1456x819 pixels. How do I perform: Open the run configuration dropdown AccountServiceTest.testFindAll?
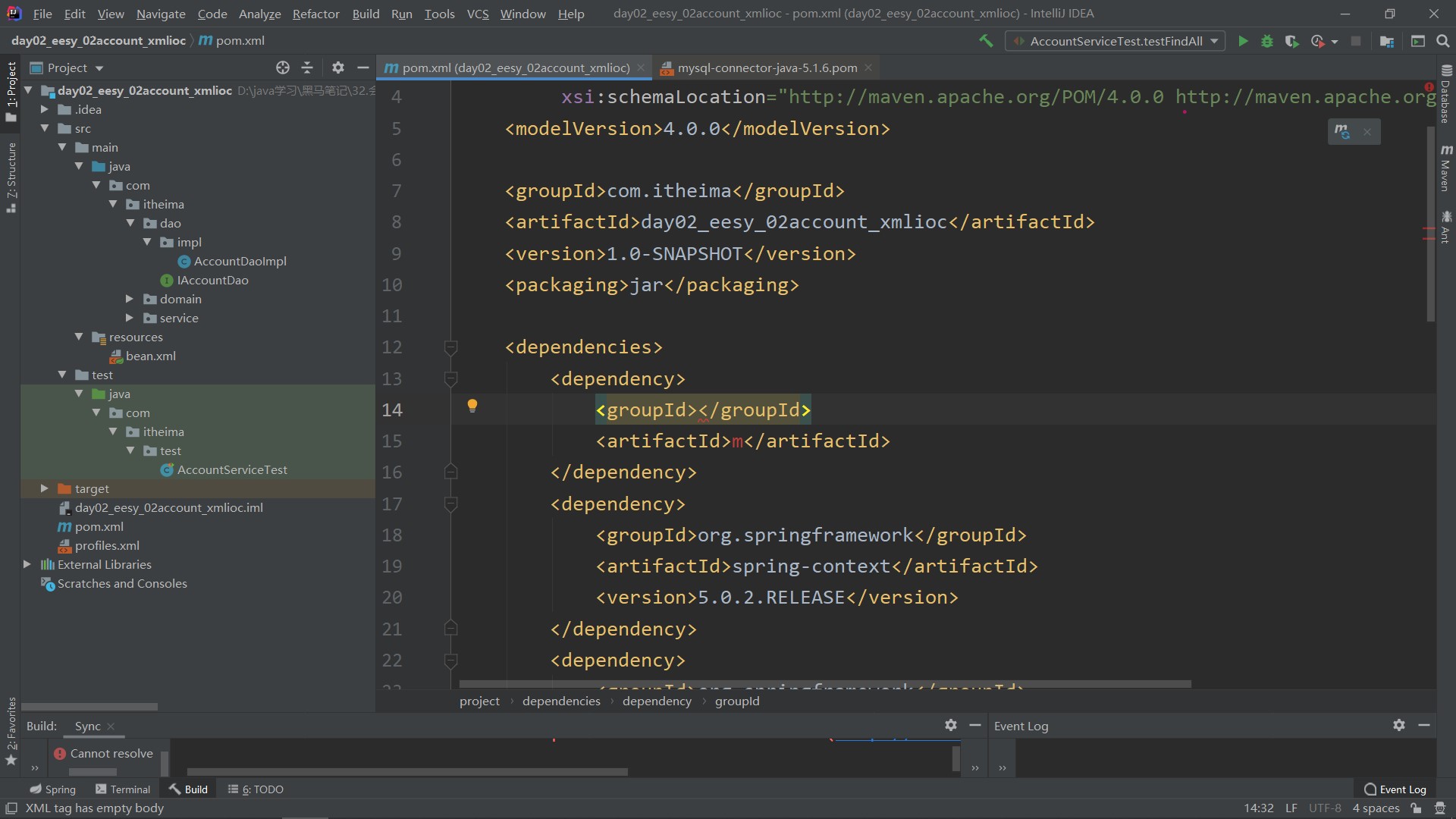[1115, 41]
